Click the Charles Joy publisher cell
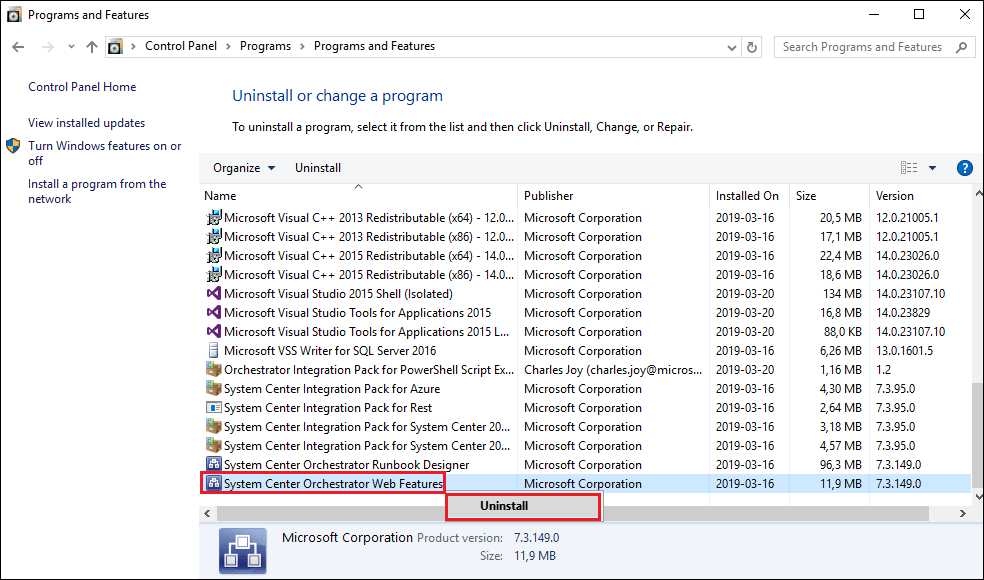The width and height of the screenshot is (984, 580). point(613,370)
